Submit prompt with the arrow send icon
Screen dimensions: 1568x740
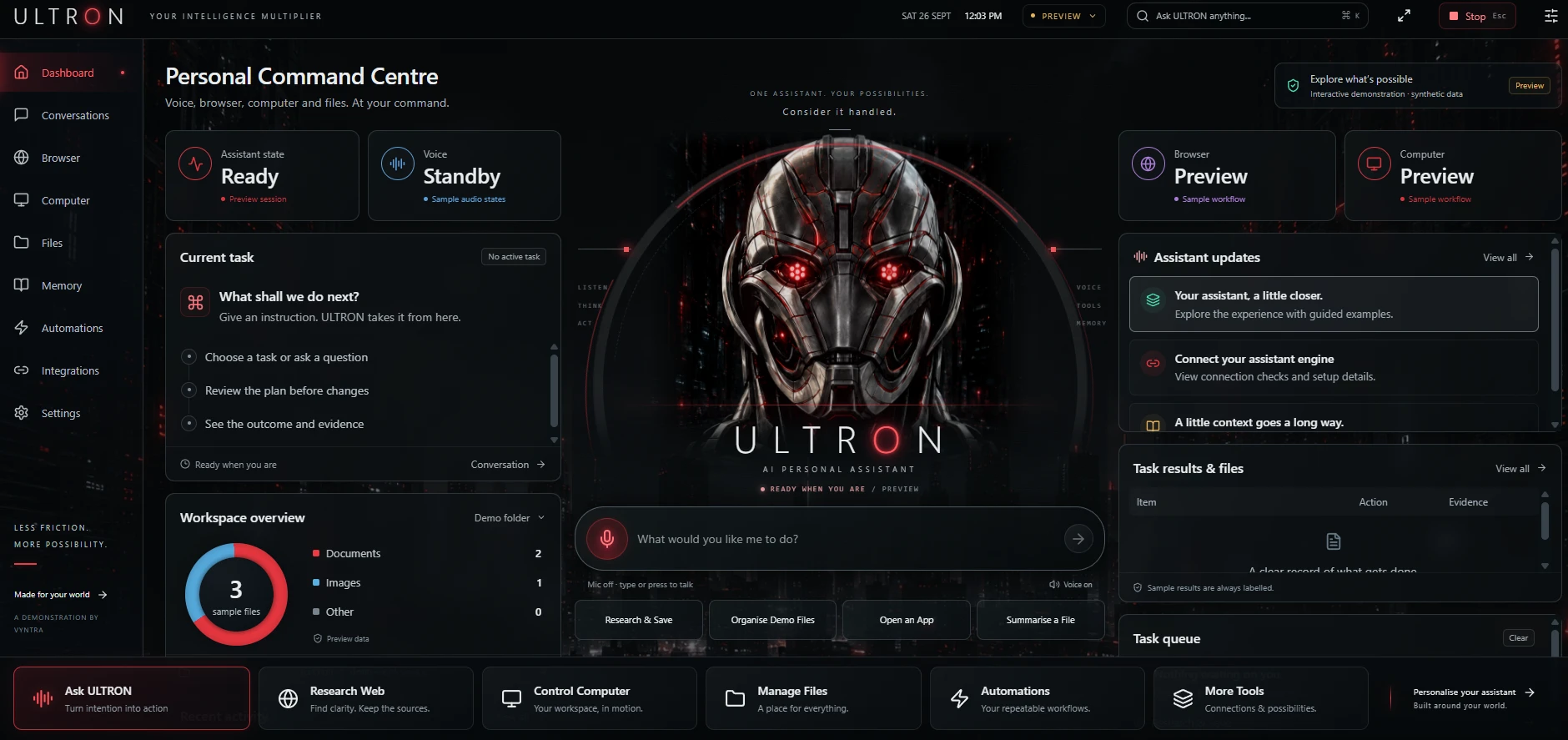point(1078,539)
